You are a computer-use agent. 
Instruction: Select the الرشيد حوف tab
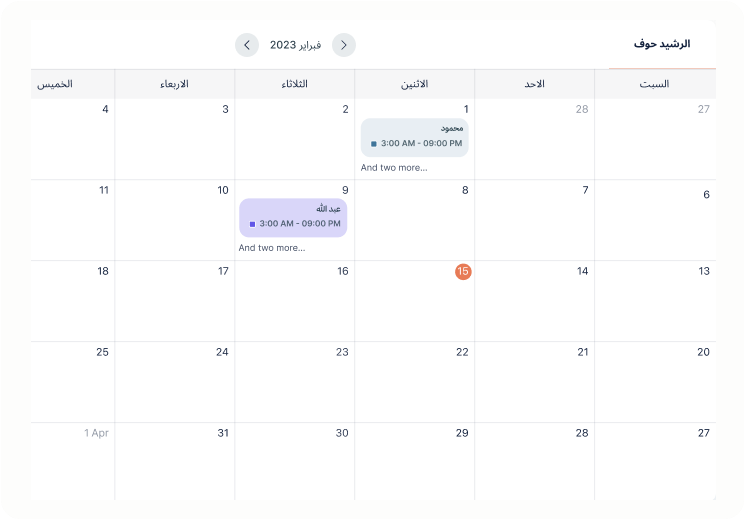(x=662, y=44)
